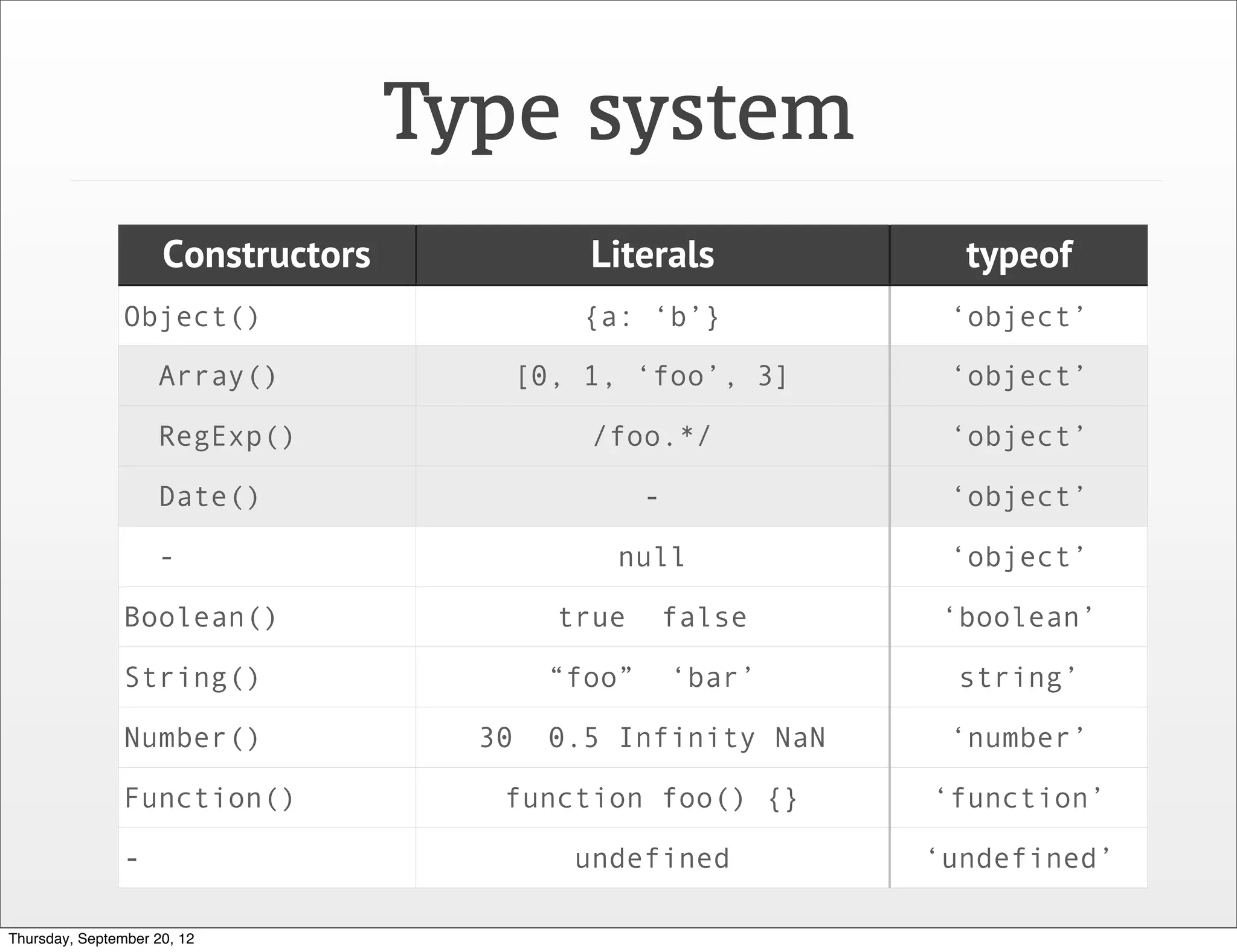Click the Array() constructor cell
The image size is (1237, 952).
point(267,376)
